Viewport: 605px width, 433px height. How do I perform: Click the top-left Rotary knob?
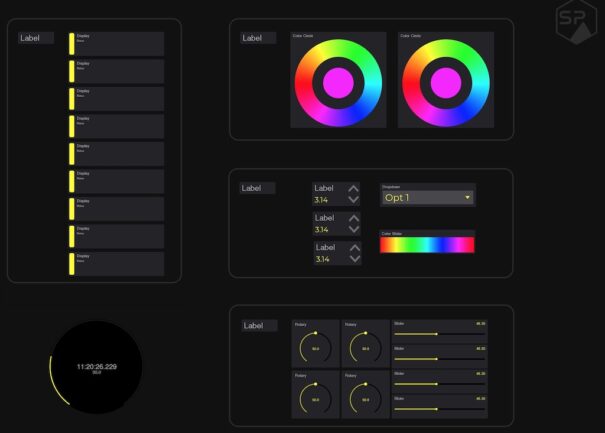(315, 348)
